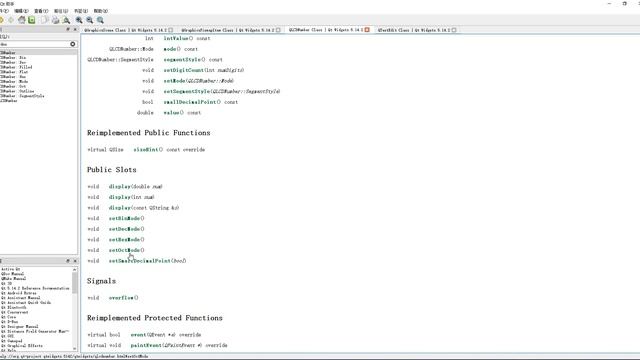
Task: Select QLCDNumber::Filled in the index list
Action: pos(16,67)
